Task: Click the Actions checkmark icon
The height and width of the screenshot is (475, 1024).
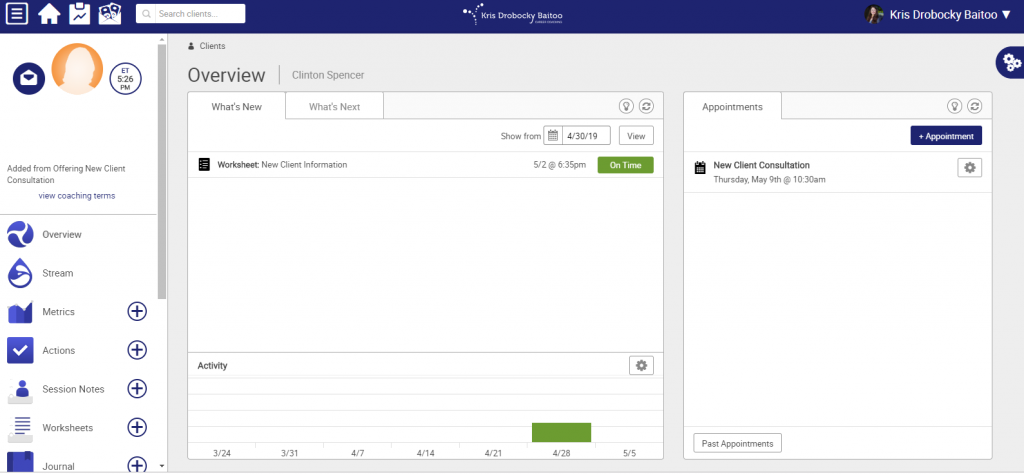Action: pos(20,350)
